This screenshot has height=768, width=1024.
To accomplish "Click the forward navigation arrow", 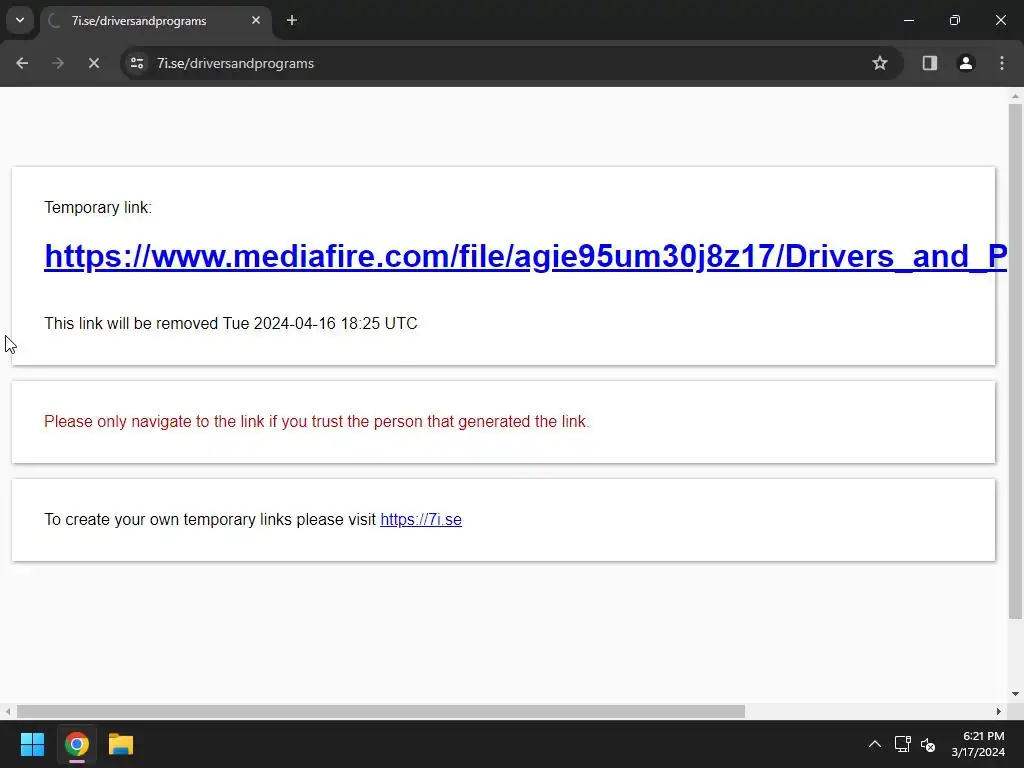I will click(58, 63).
